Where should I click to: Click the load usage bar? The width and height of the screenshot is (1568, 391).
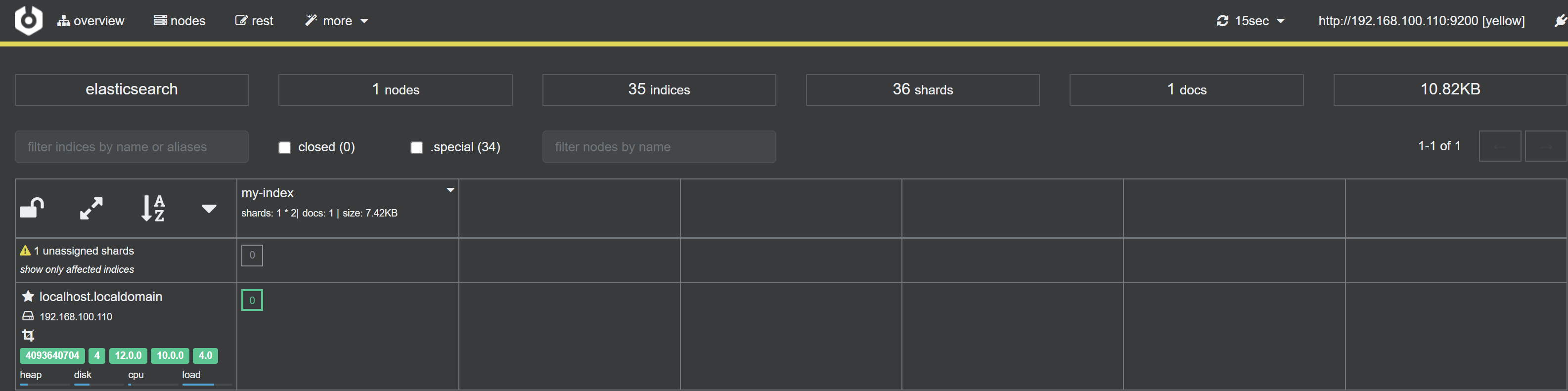207,384
